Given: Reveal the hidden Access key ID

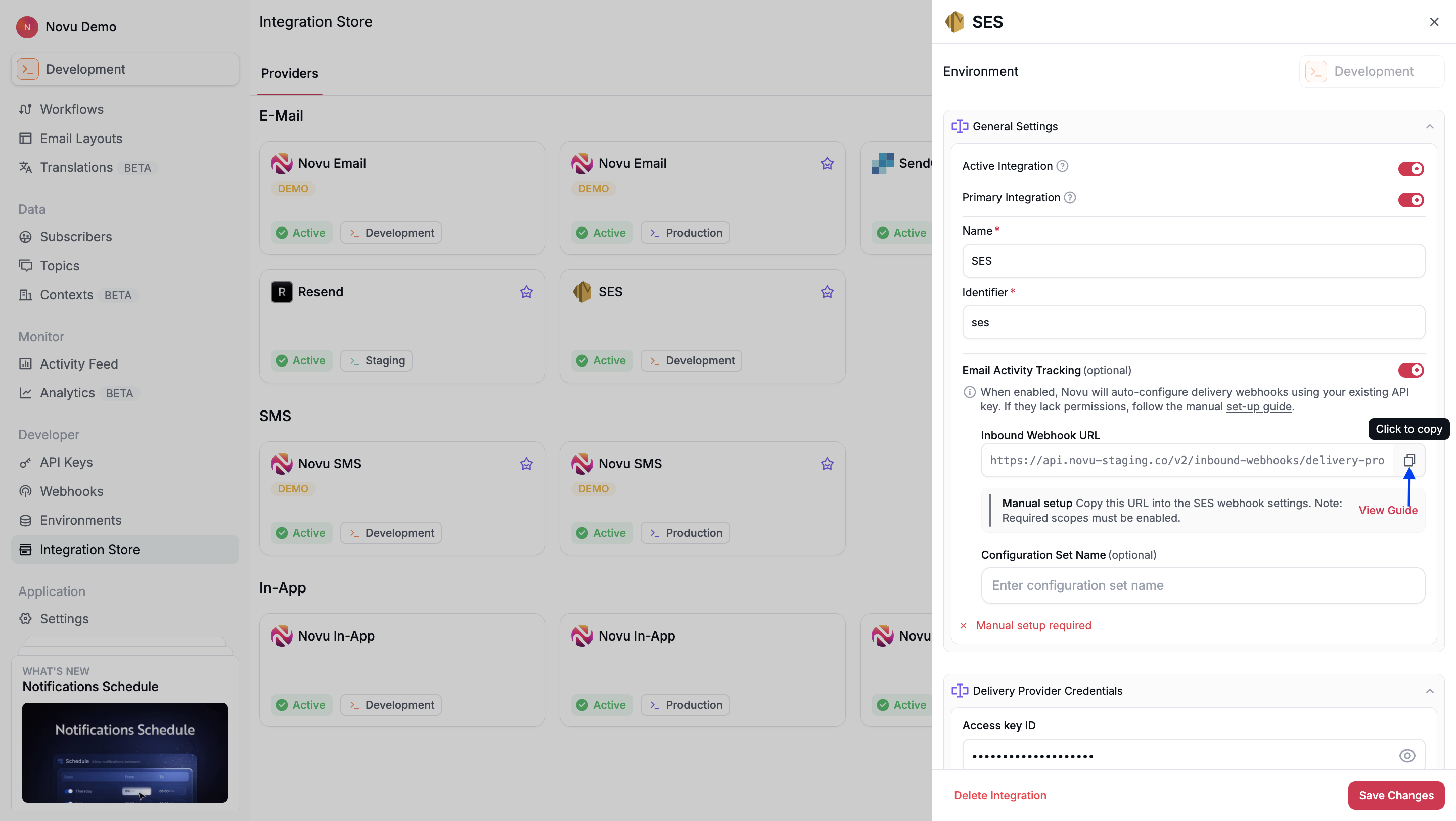Looking at the screenshot, I should click(1407, 755).
